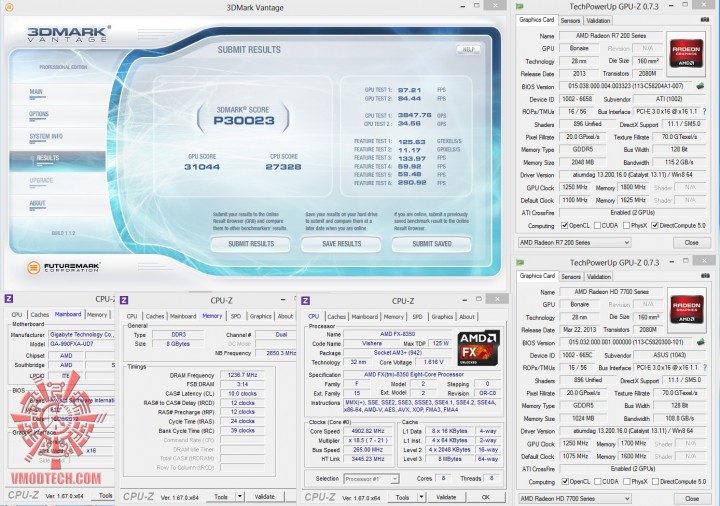Click the Futuremark Corporation logo
Viewport: 720px width, 506px height.
click(x=63, y=267)
